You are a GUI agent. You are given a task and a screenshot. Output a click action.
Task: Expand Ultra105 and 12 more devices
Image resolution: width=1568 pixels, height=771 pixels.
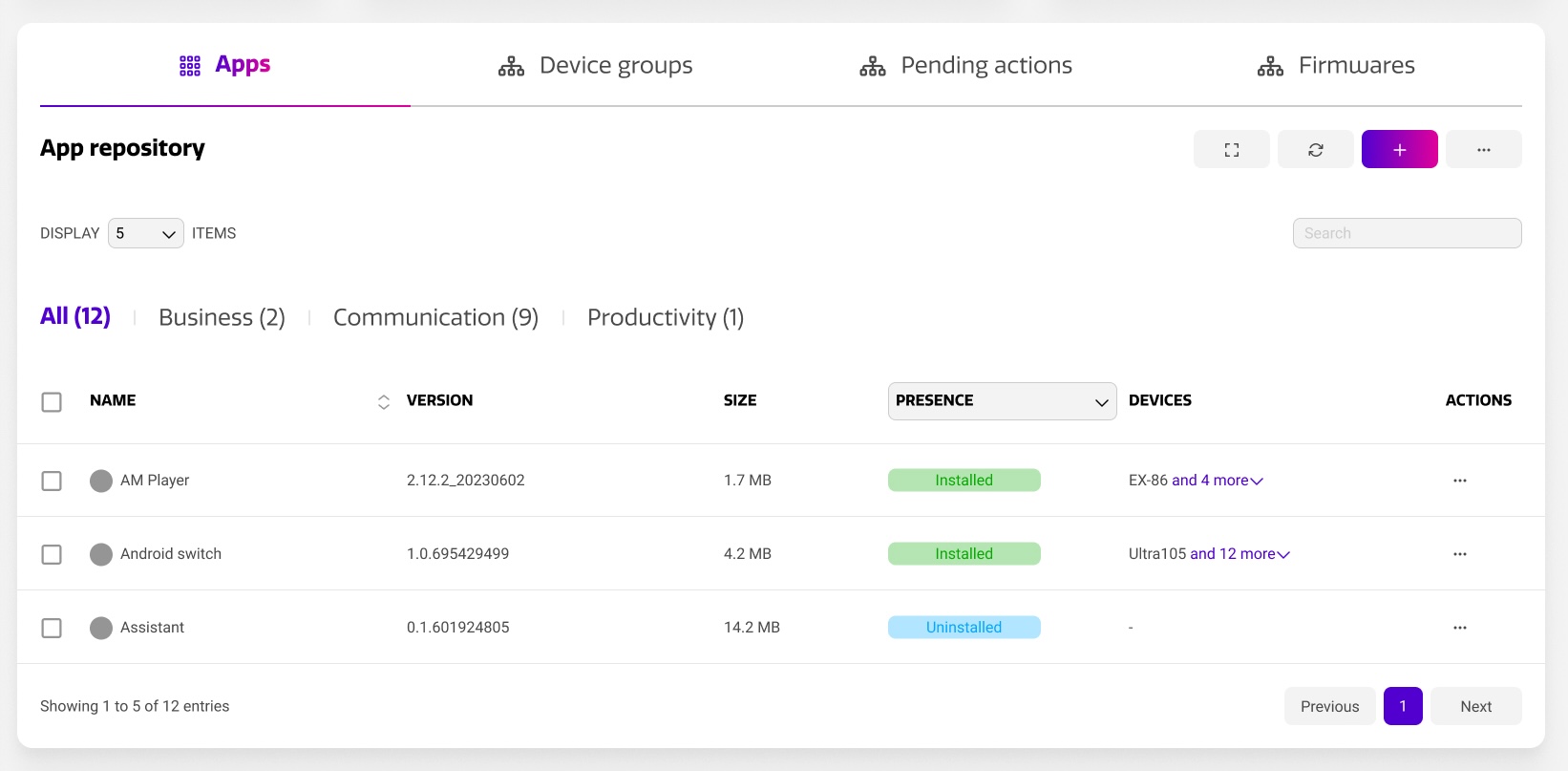point(1240,554)
